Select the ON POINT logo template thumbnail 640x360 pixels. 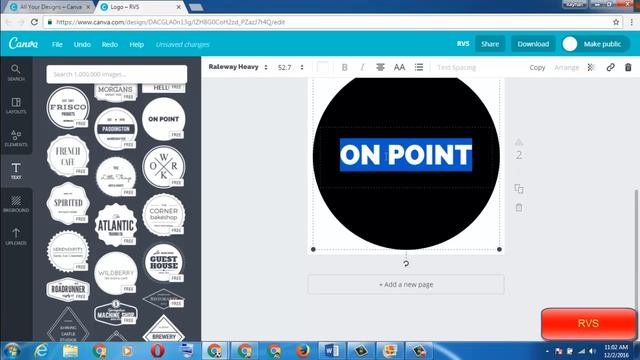[164, 119]
